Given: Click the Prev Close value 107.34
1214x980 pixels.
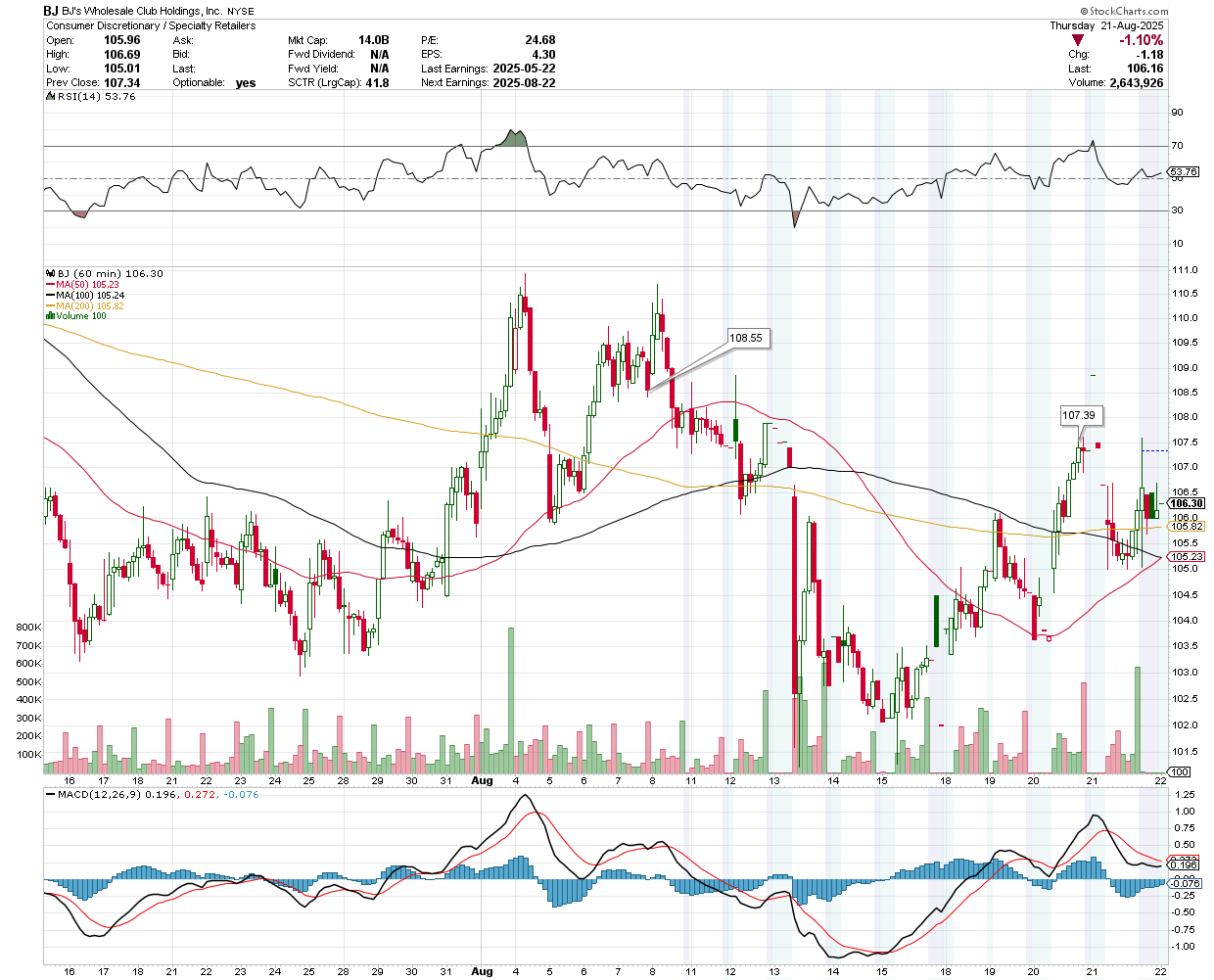Looking at the screenshot, I should click(x=122, y=83).
